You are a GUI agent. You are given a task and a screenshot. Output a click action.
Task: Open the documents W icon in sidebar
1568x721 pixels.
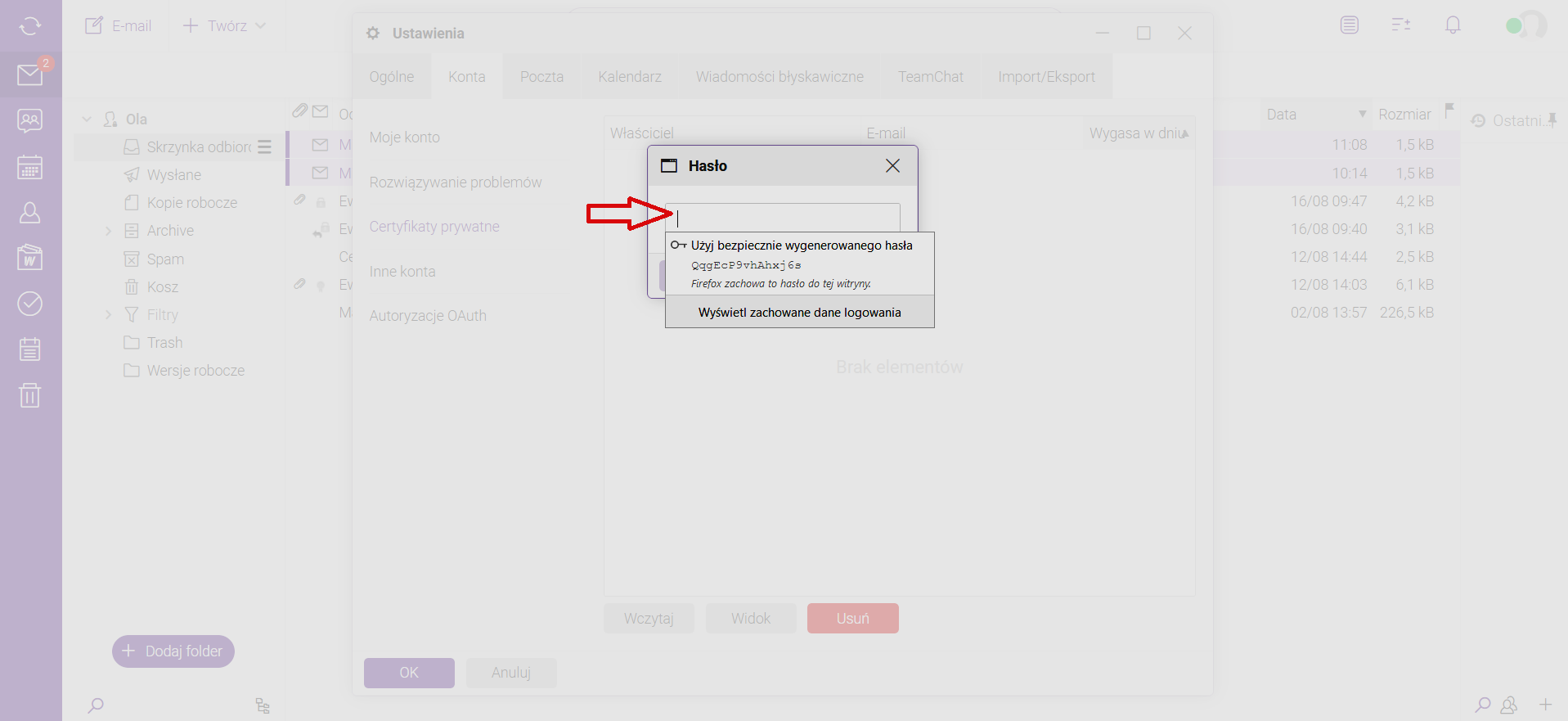point(29,258)
